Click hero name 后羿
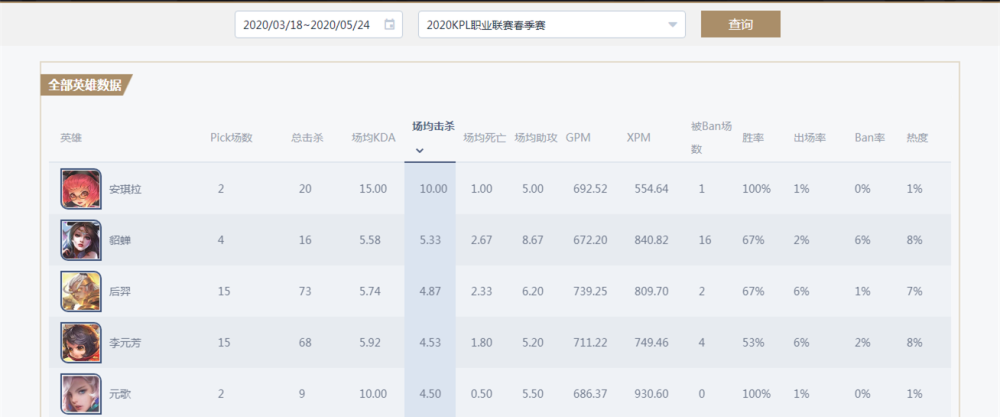Screen dimensions: 1000x417 point(120,291)
